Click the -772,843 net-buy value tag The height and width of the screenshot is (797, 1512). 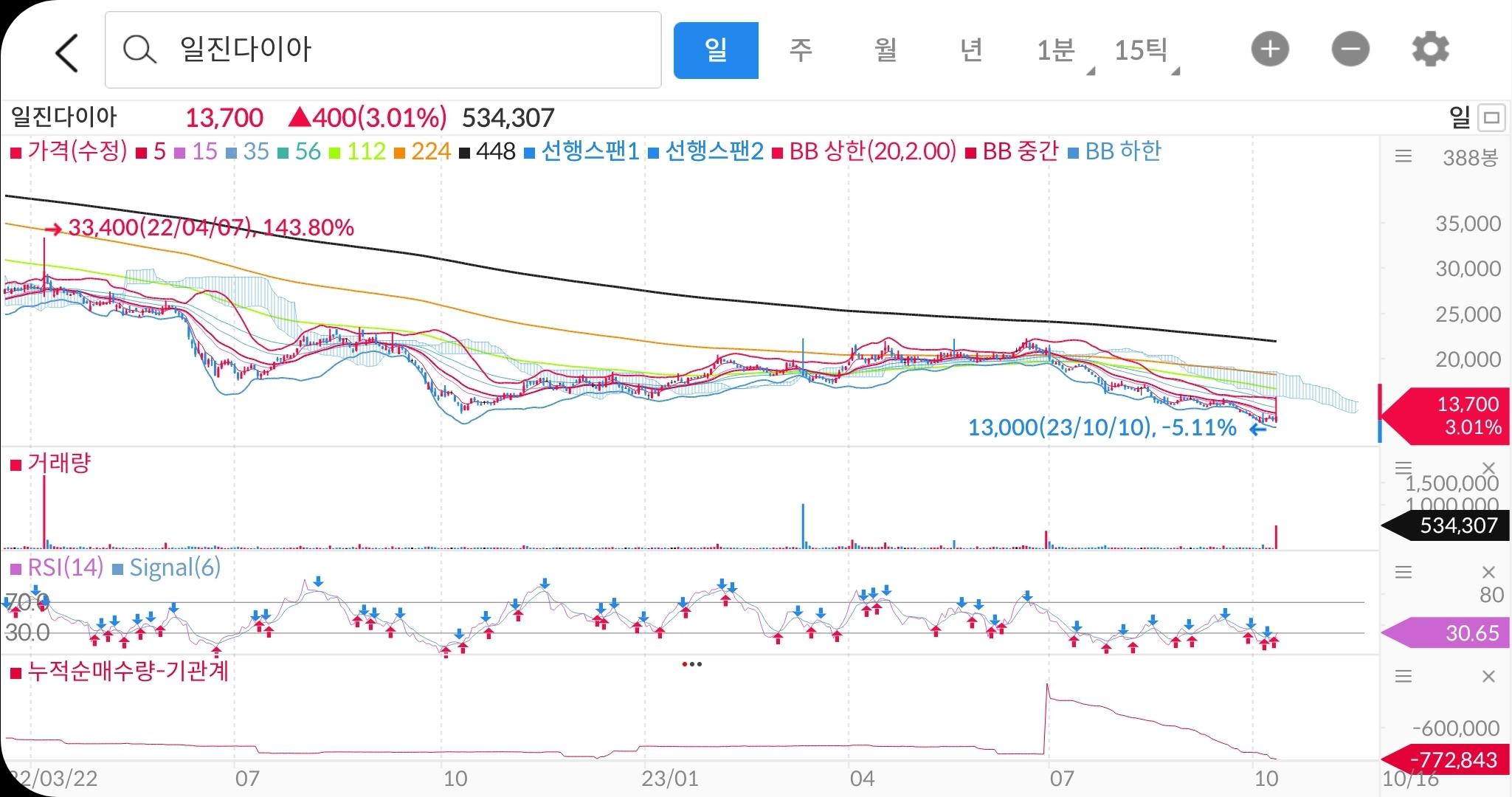click(x=1445, y=760)
